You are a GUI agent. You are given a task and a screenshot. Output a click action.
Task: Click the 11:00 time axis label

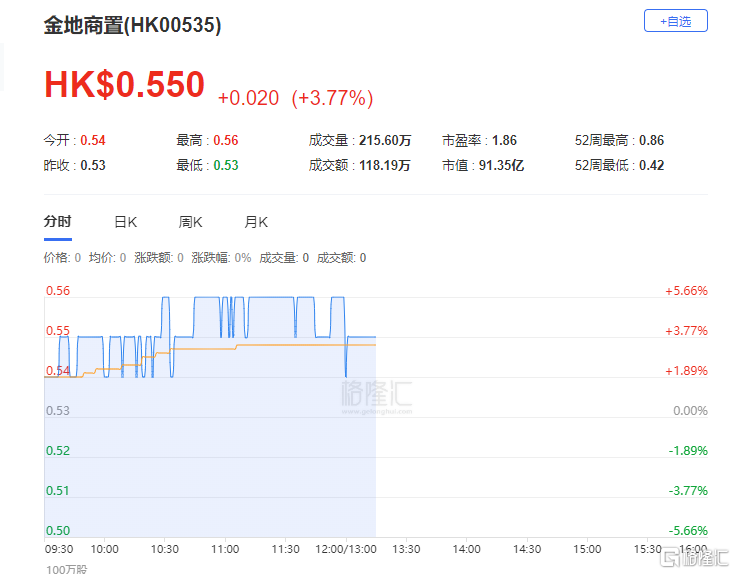(x=225, y=549)
